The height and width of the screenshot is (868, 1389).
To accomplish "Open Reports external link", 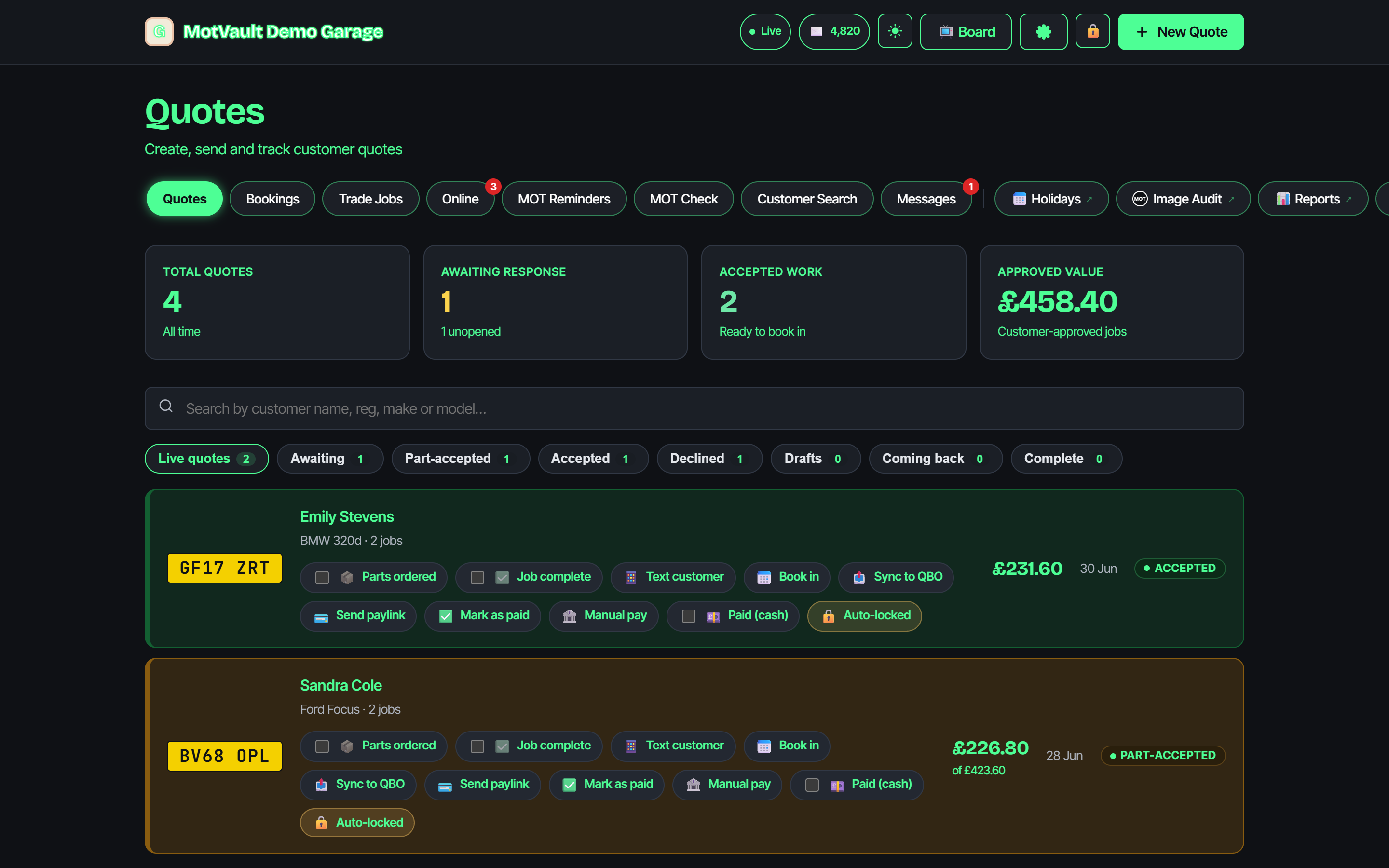I will [1313, 199].
